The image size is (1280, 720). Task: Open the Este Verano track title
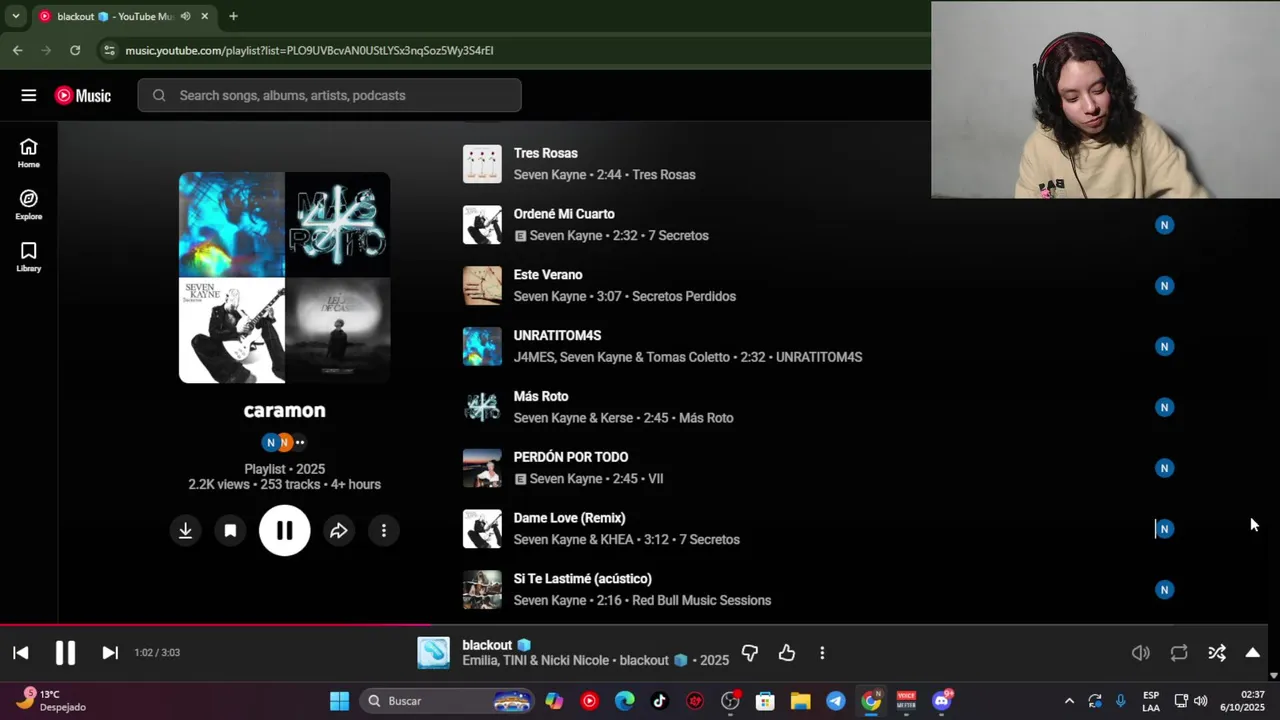coord(548,275)
